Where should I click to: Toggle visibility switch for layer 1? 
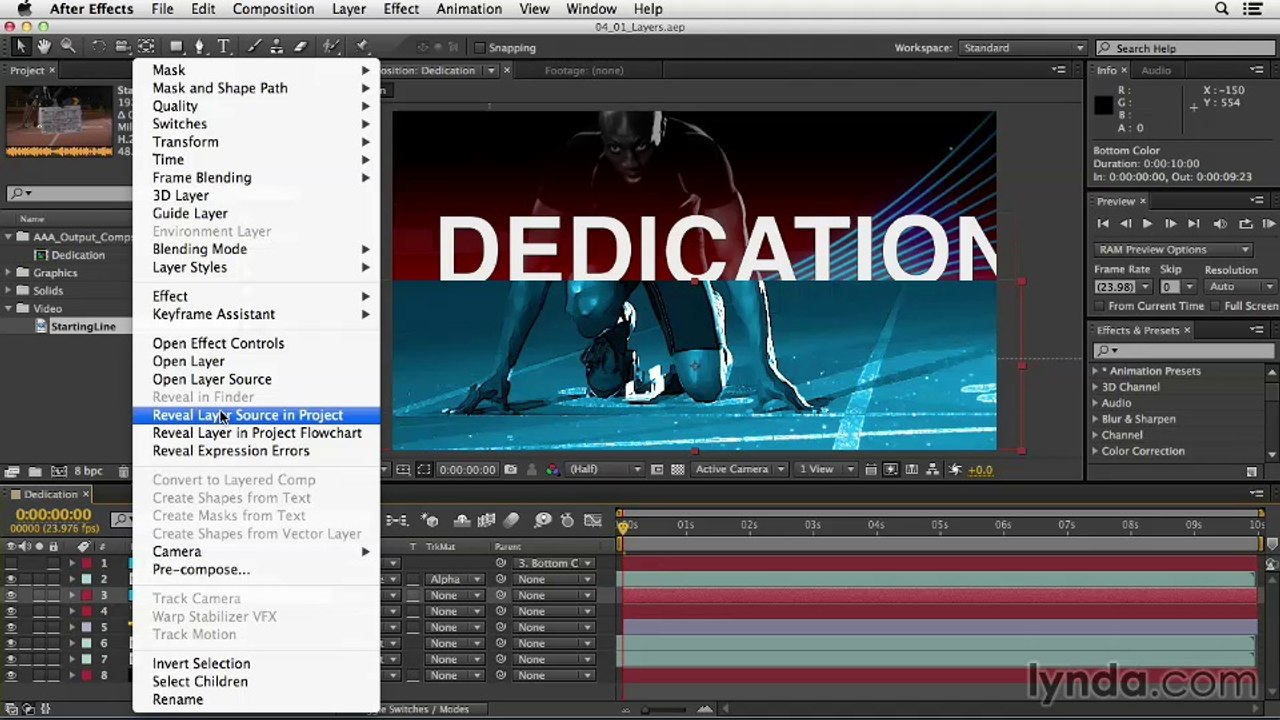click(11, 563)
